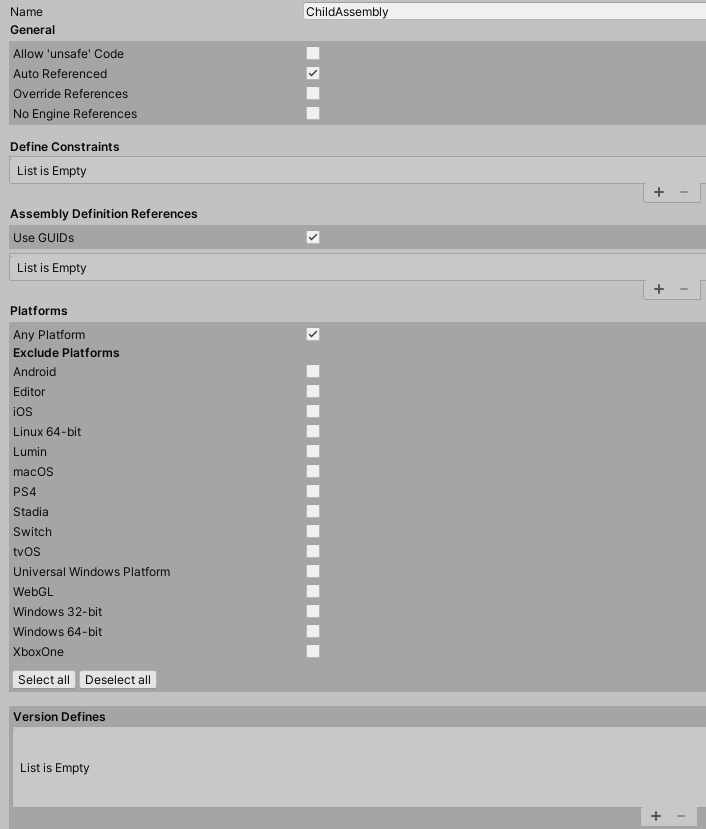Uncheck Use GUIDs option

tap(313, 237)
